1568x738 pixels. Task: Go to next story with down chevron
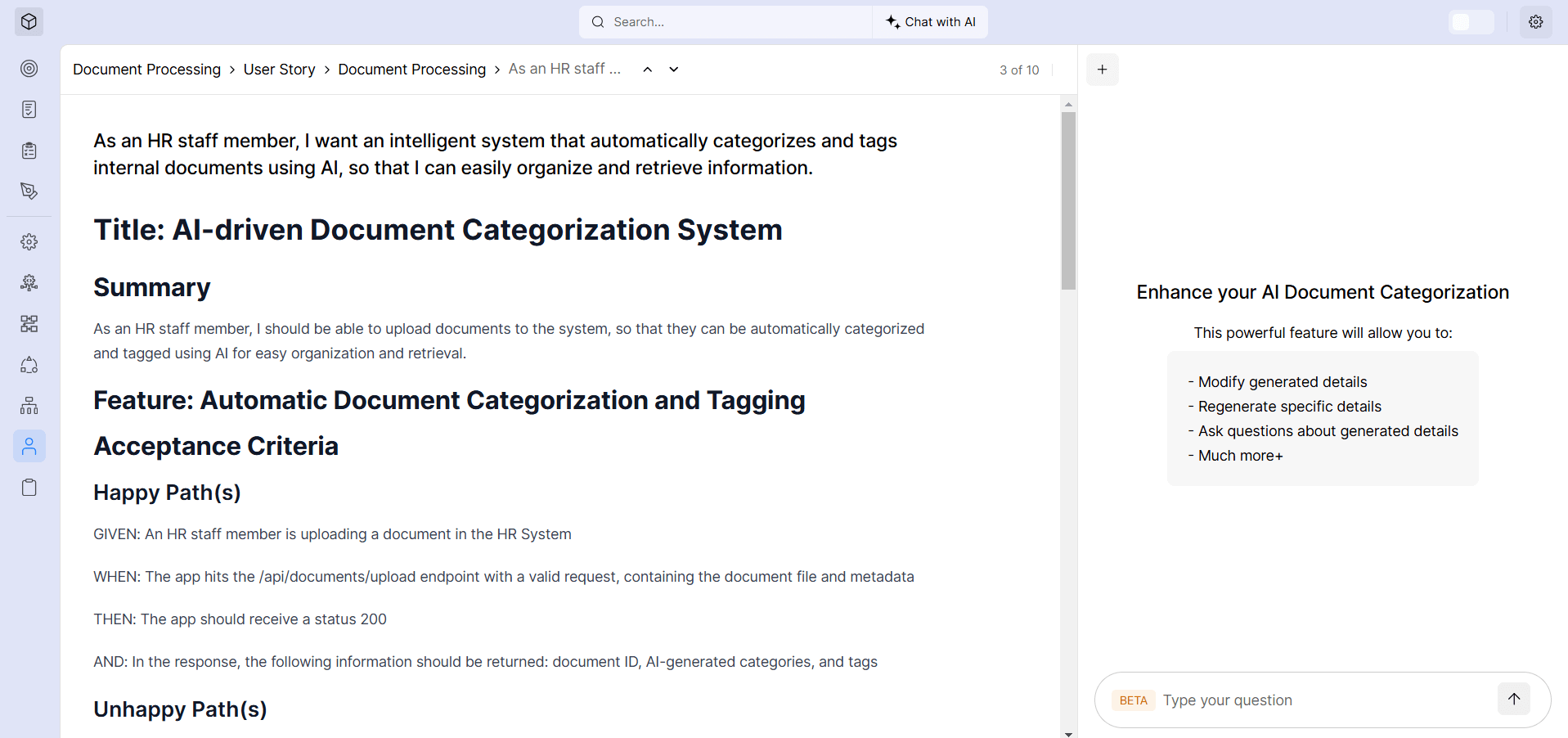tap(674, 70)
